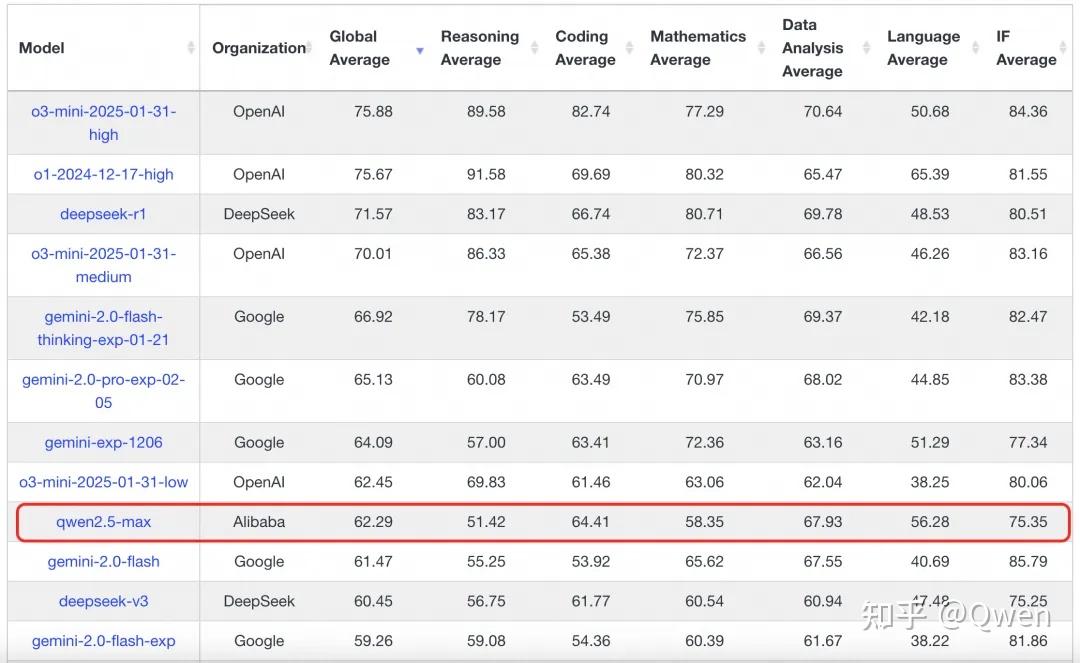Open the o3-mini-2025-01-31-high model link
Screen dimensions: 1080x663
pos(103,123)
